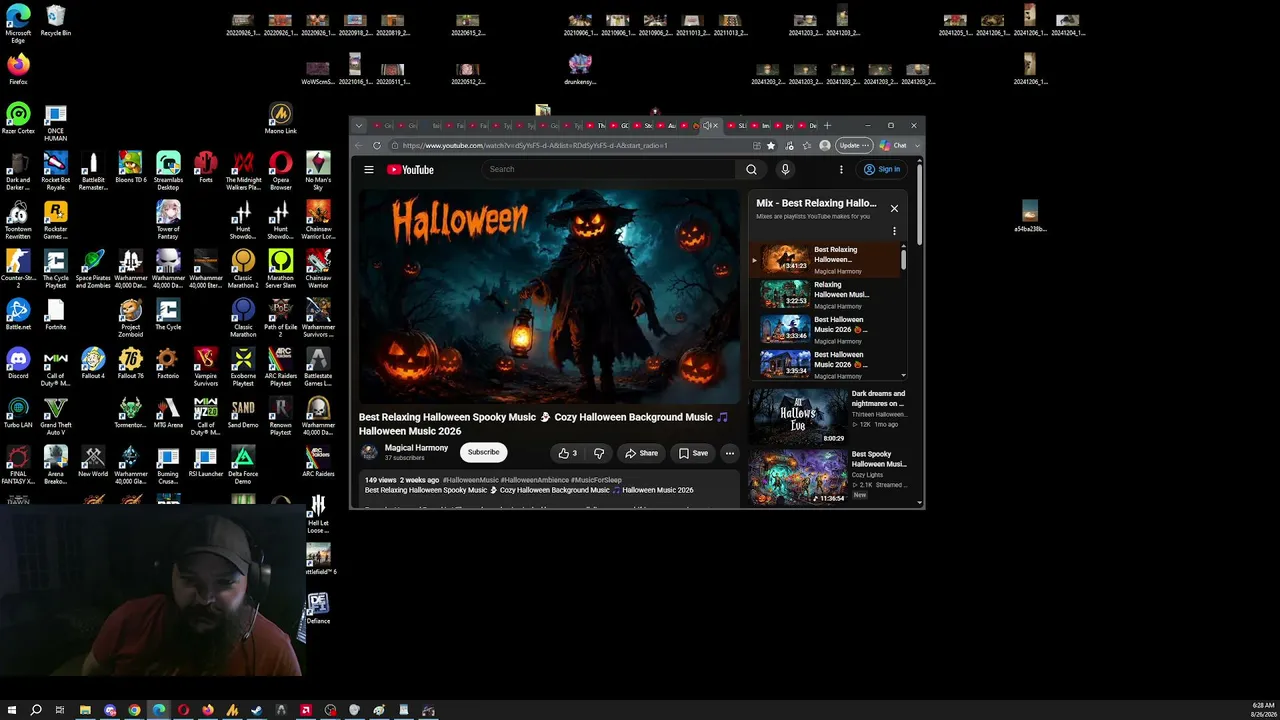This screenshot has width=1280, height=720.
Task: Open the Windows Start menu
Action: point(12,710)
